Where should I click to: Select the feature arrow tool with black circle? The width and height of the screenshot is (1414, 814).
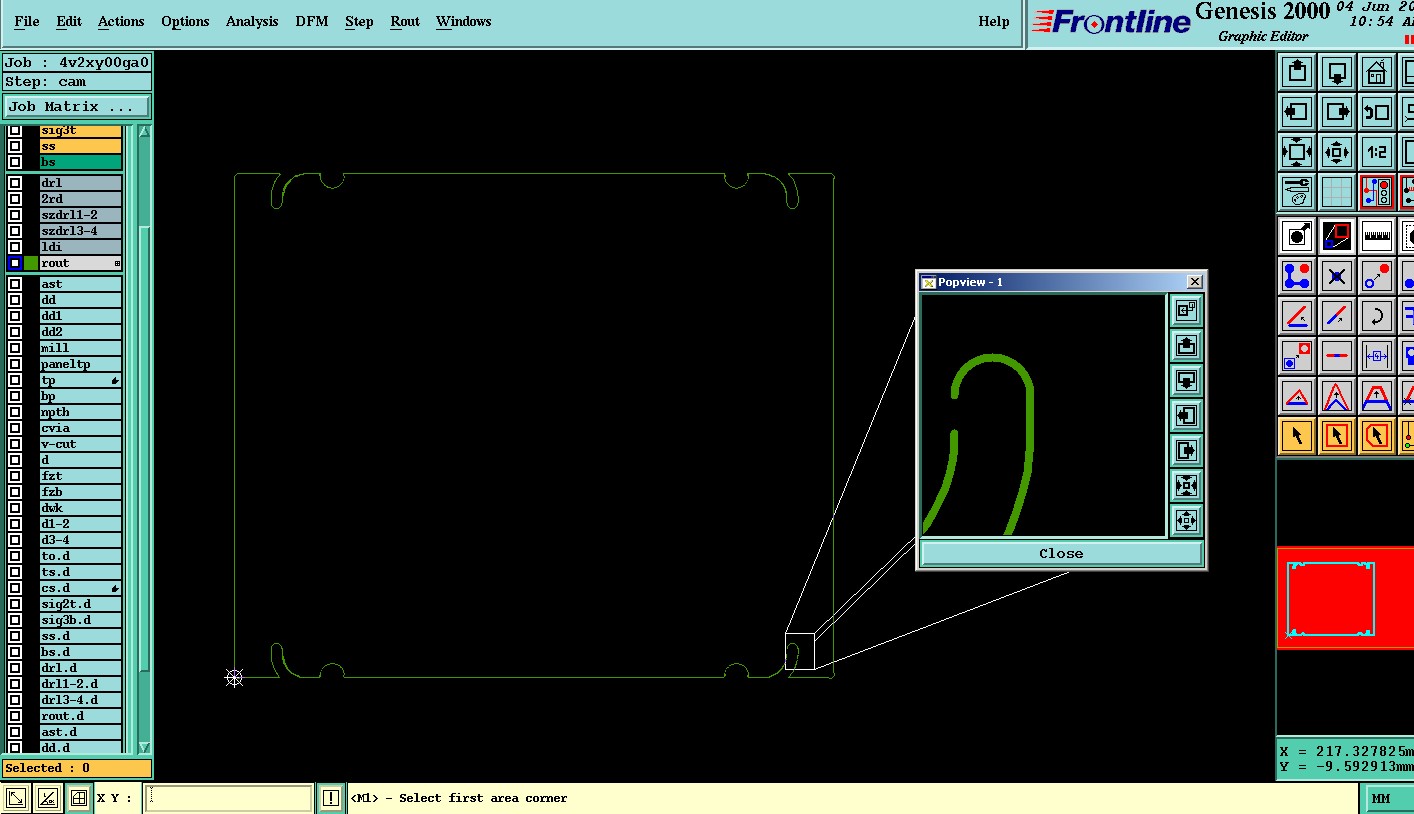[1297, 236]
